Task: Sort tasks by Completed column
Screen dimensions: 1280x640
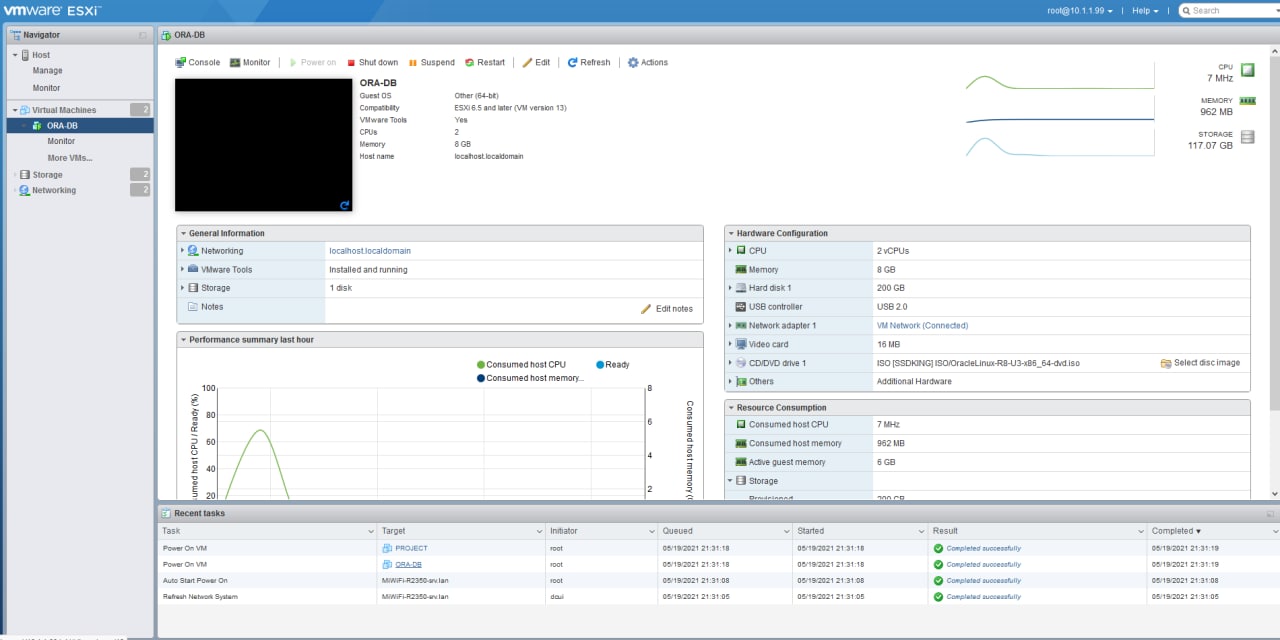Action: (1211, 531)
